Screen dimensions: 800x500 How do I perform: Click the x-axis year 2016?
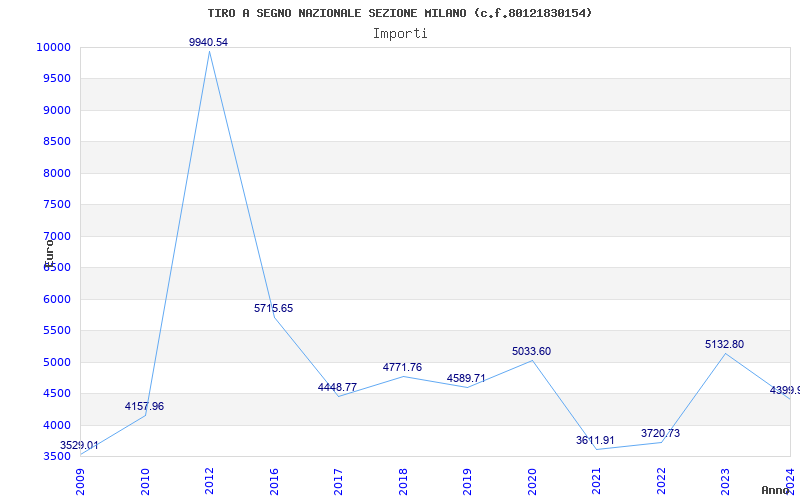(274, 482)
